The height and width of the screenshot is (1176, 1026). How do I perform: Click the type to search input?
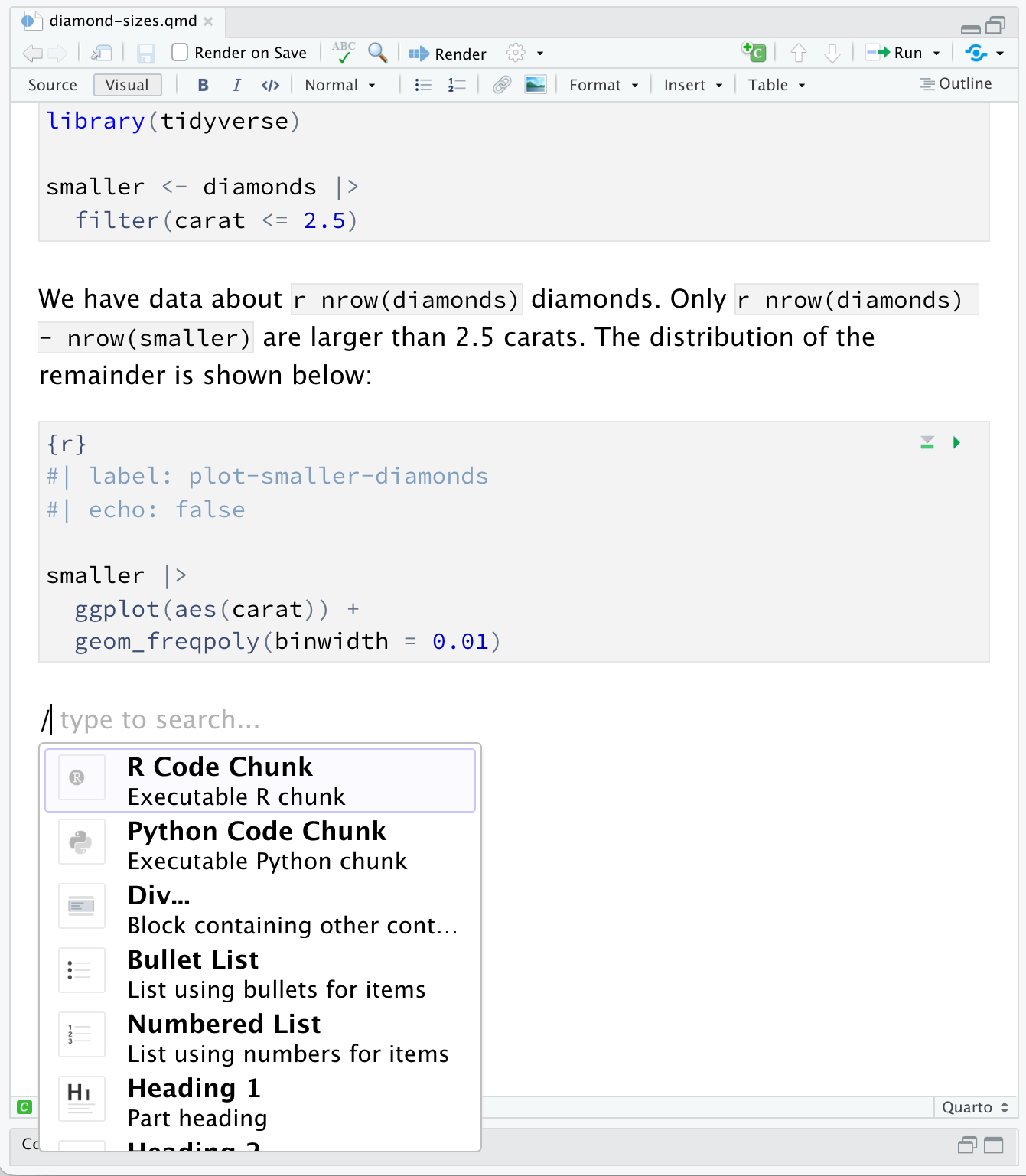(160, 720)
